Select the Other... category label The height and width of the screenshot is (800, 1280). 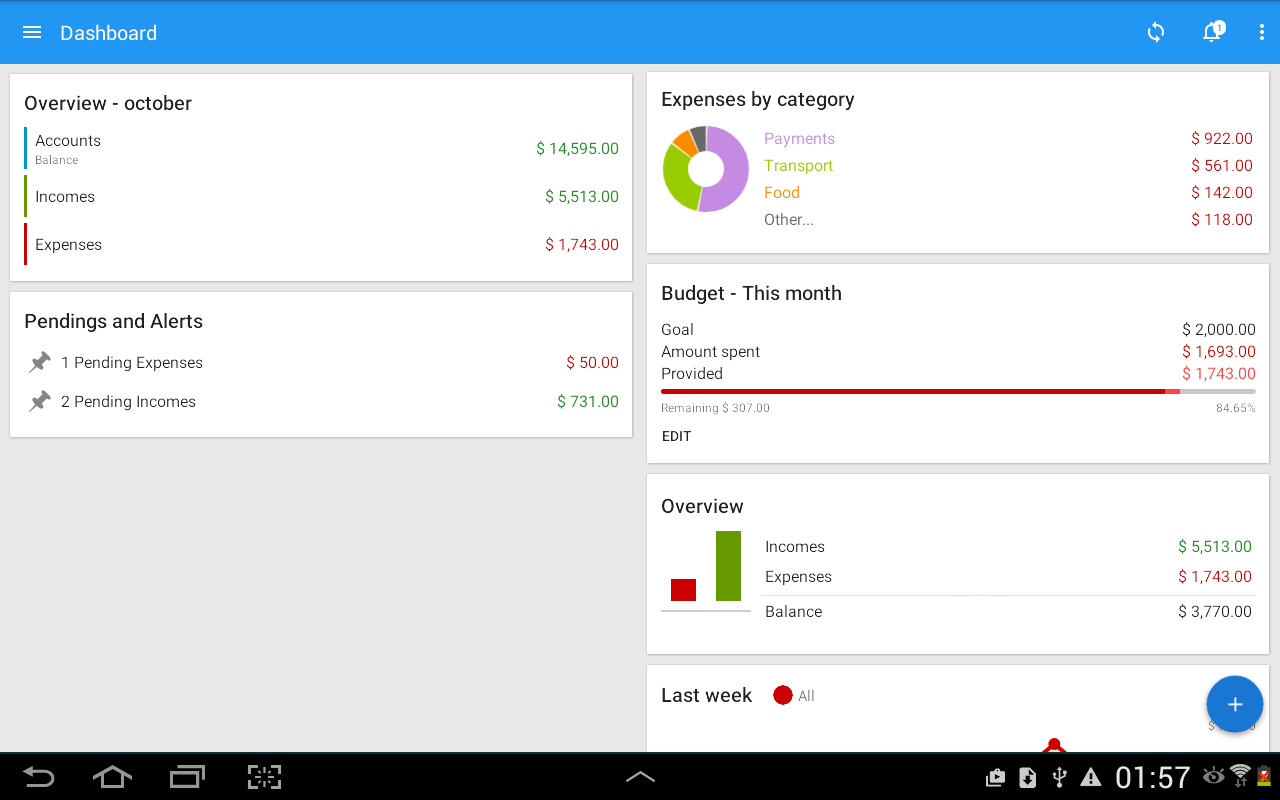pyautogui.click(x=789, y=220)
